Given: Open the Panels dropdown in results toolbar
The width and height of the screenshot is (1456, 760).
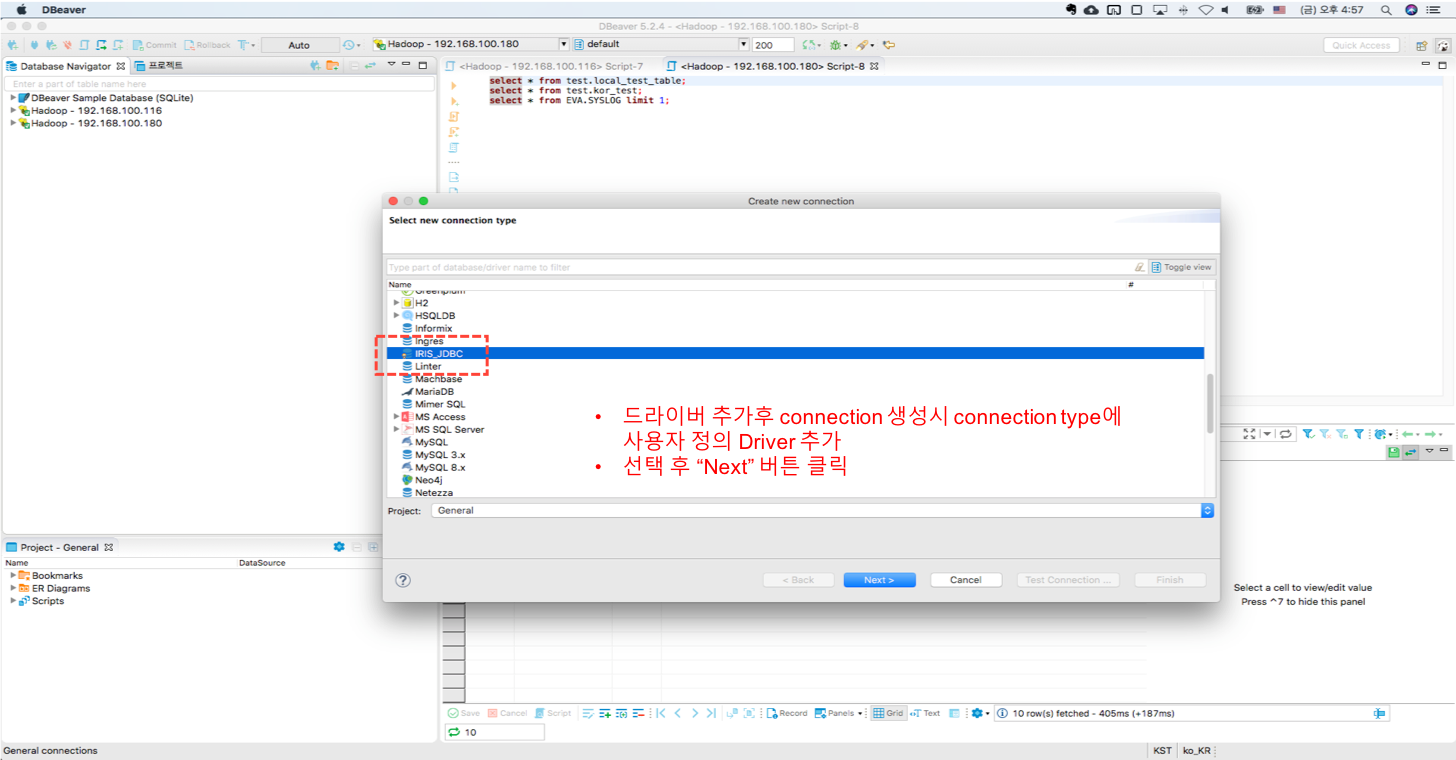Looking at the screenshot, I should pyautogui.click(x=839, y=713).
